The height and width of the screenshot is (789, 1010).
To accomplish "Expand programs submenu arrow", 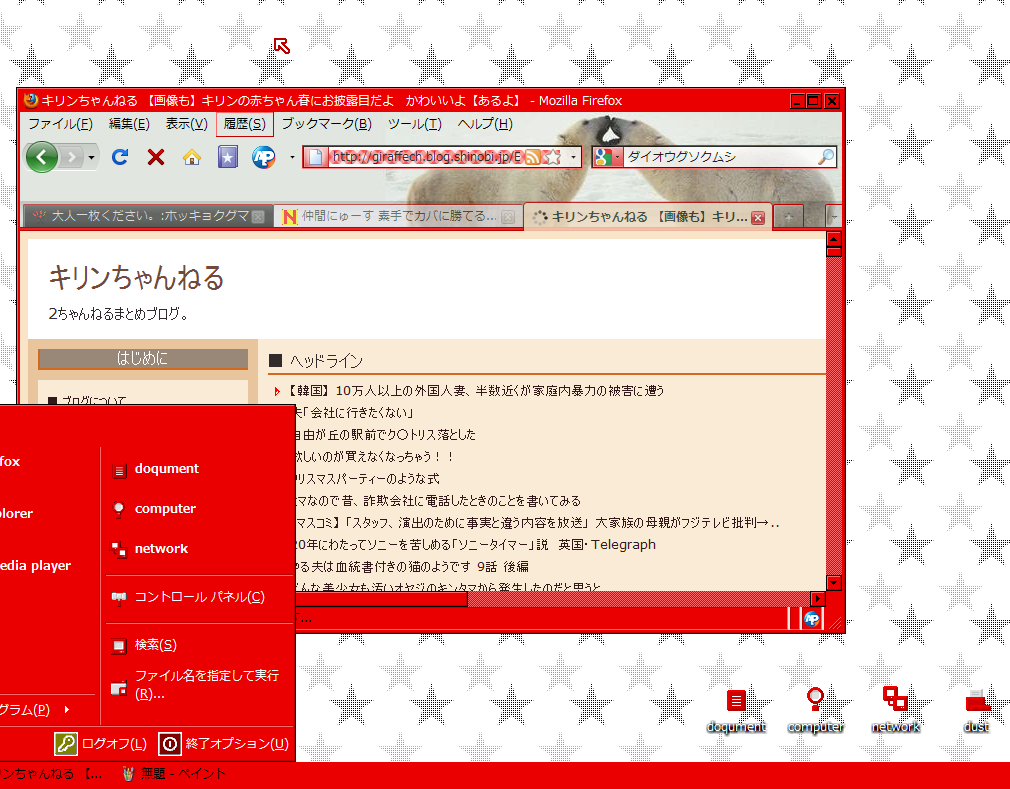I will tap(67, 710).
